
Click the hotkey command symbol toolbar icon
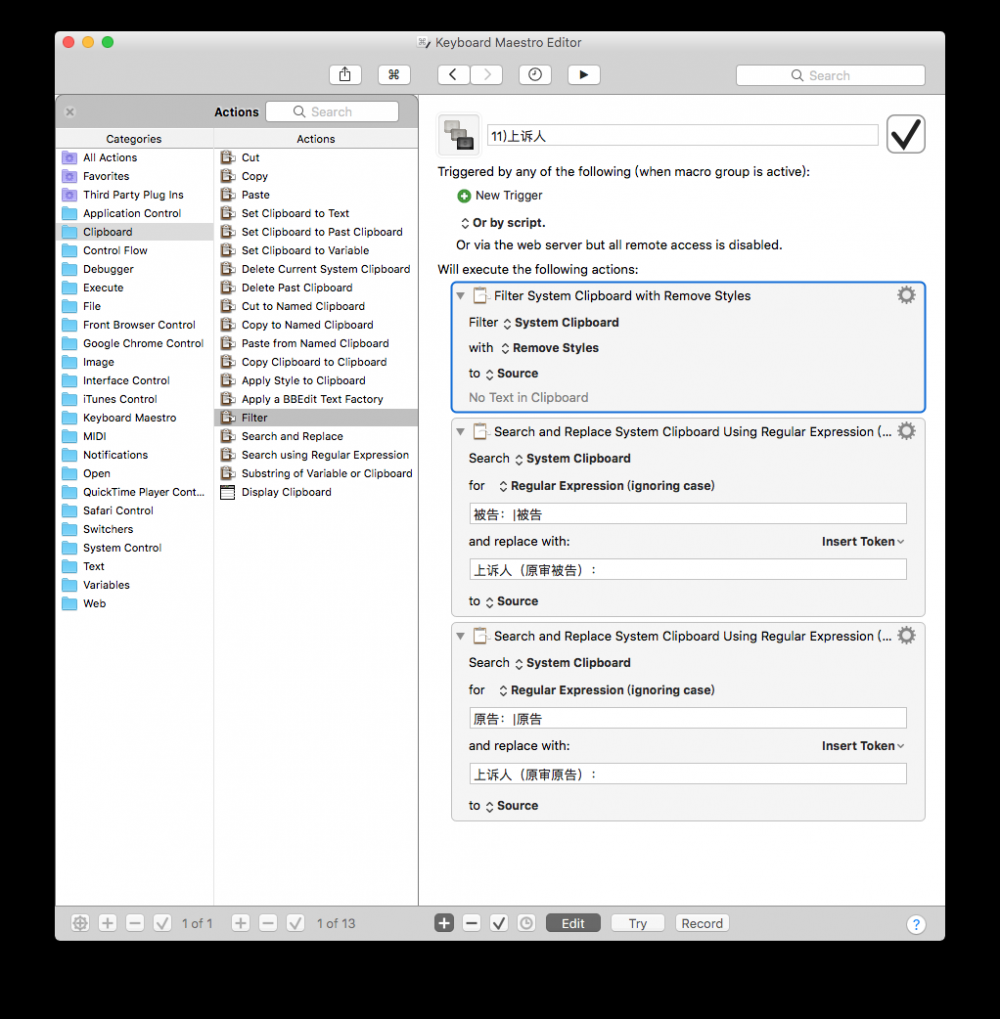(x=394, y=74)
